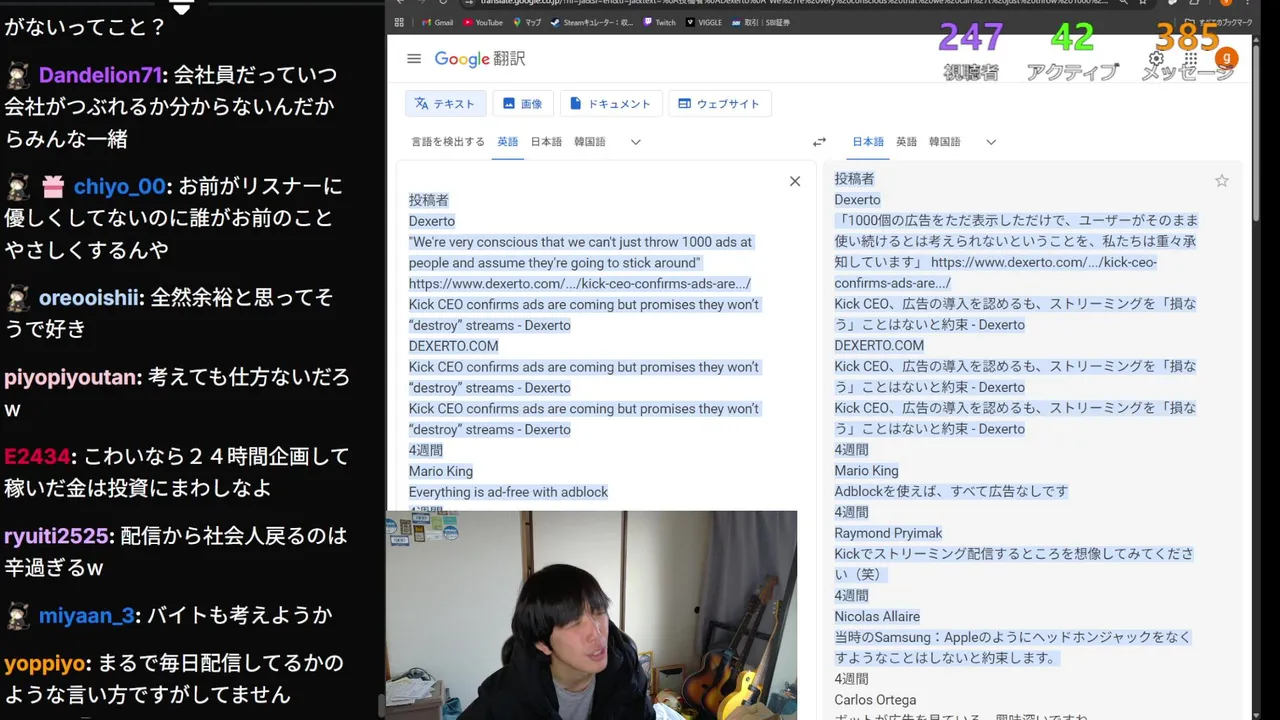The image size is (1280, 720).
Task: Click the webcam overlay video
Action: click(592, 615)
